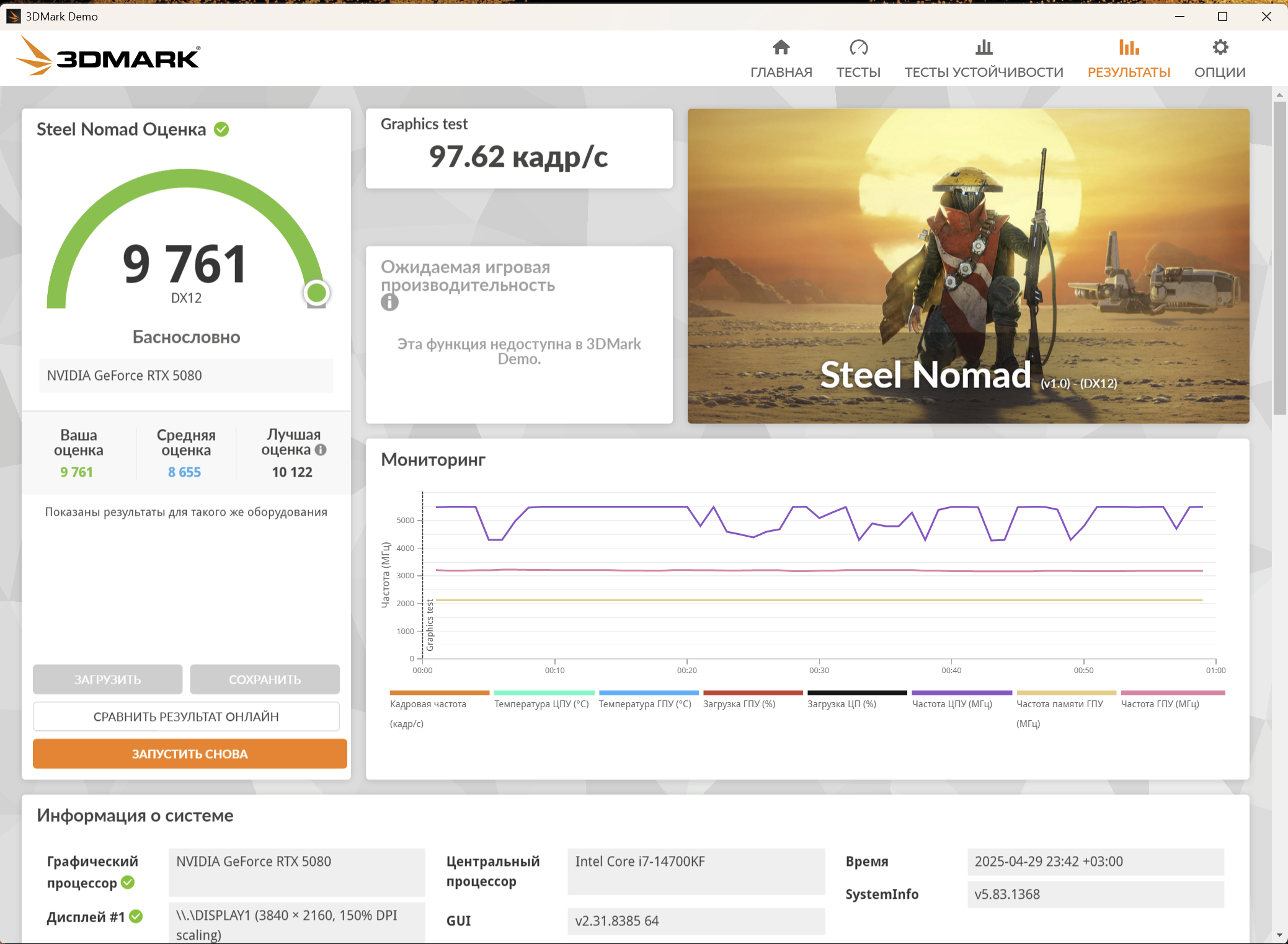Click green checkmark next to Графический процессор

[128, 882]
